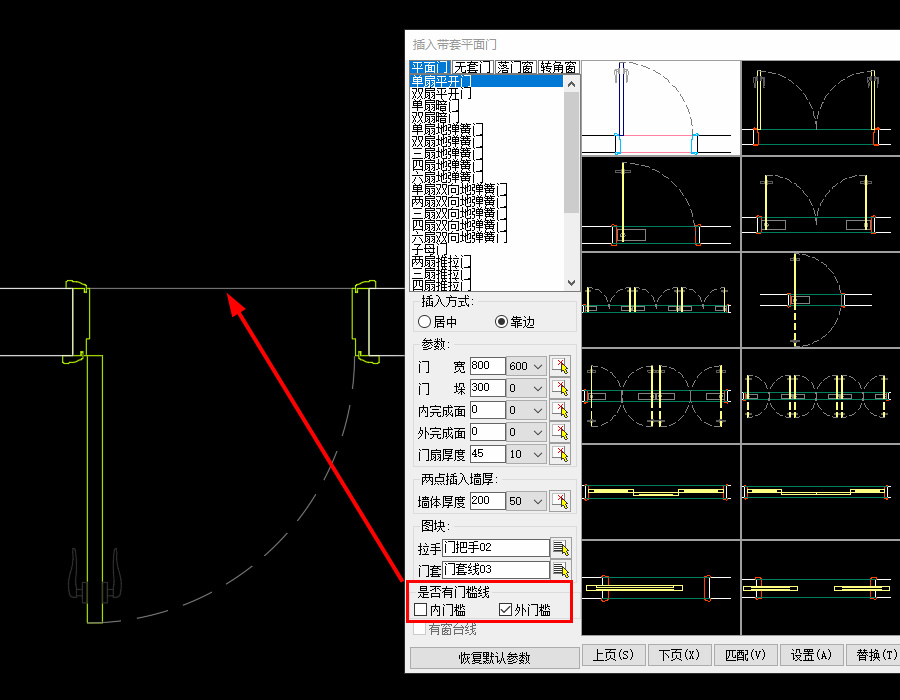Expand the 门宽 600 preset dropdown
Viewport: 900px width, 700px height.
coord(538,366)
